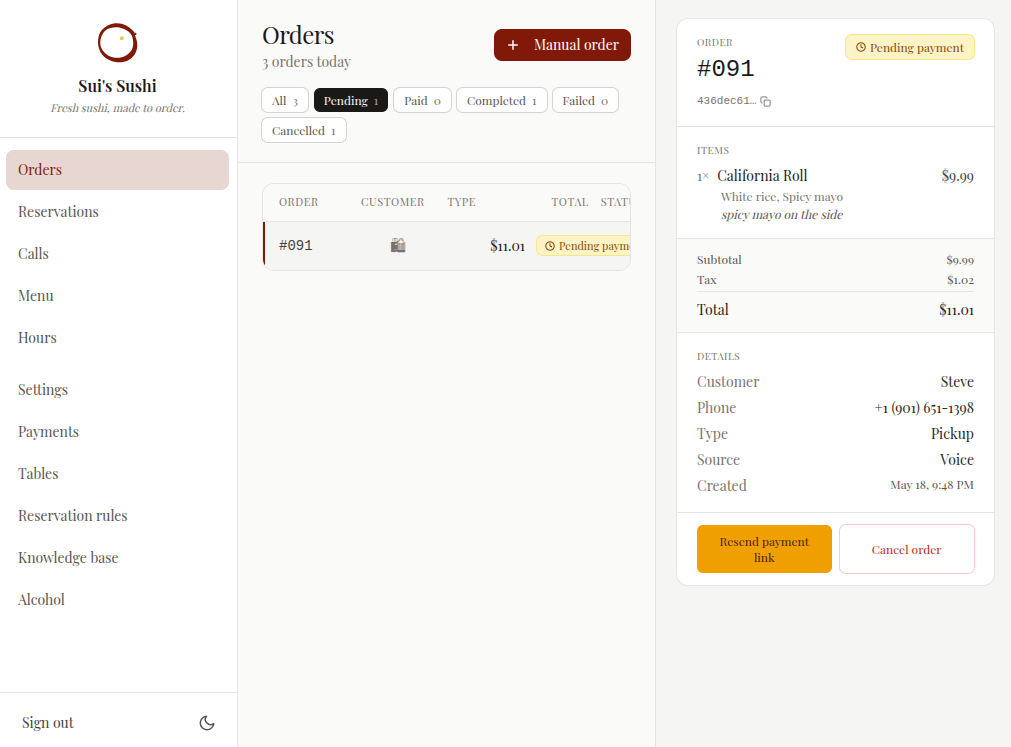Go to Alcohol settings
Viewport: 1011px width, 747px height.
[117, 599]
